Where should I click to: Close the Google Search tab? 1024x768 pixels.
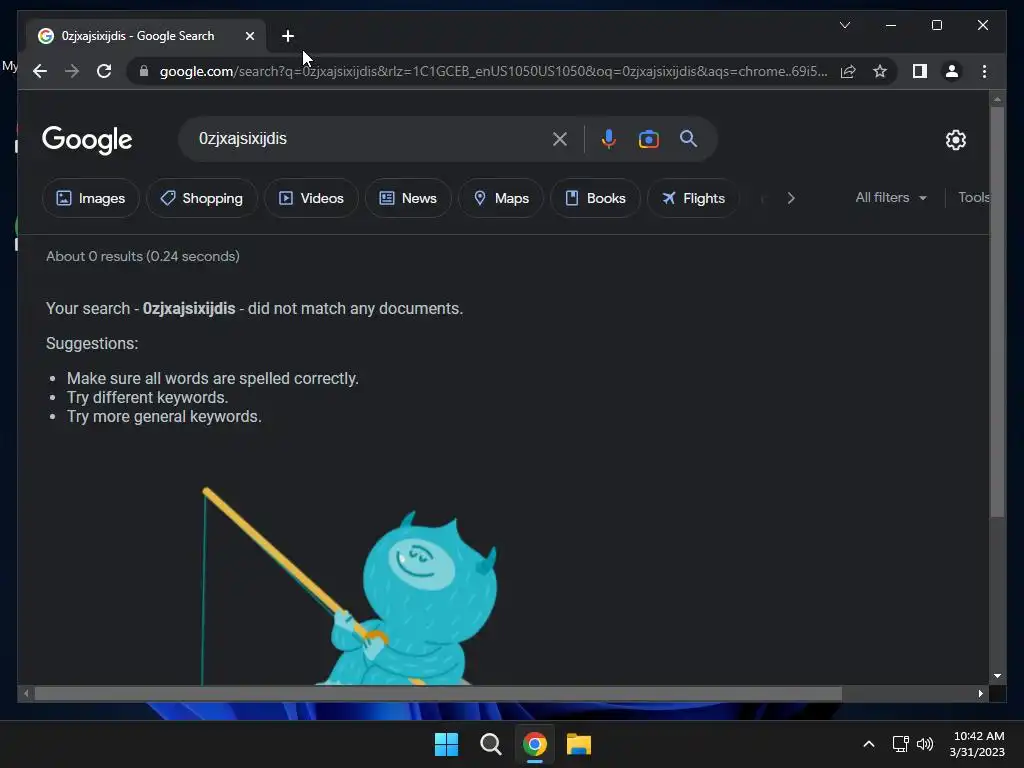click(x=249, y=36)
